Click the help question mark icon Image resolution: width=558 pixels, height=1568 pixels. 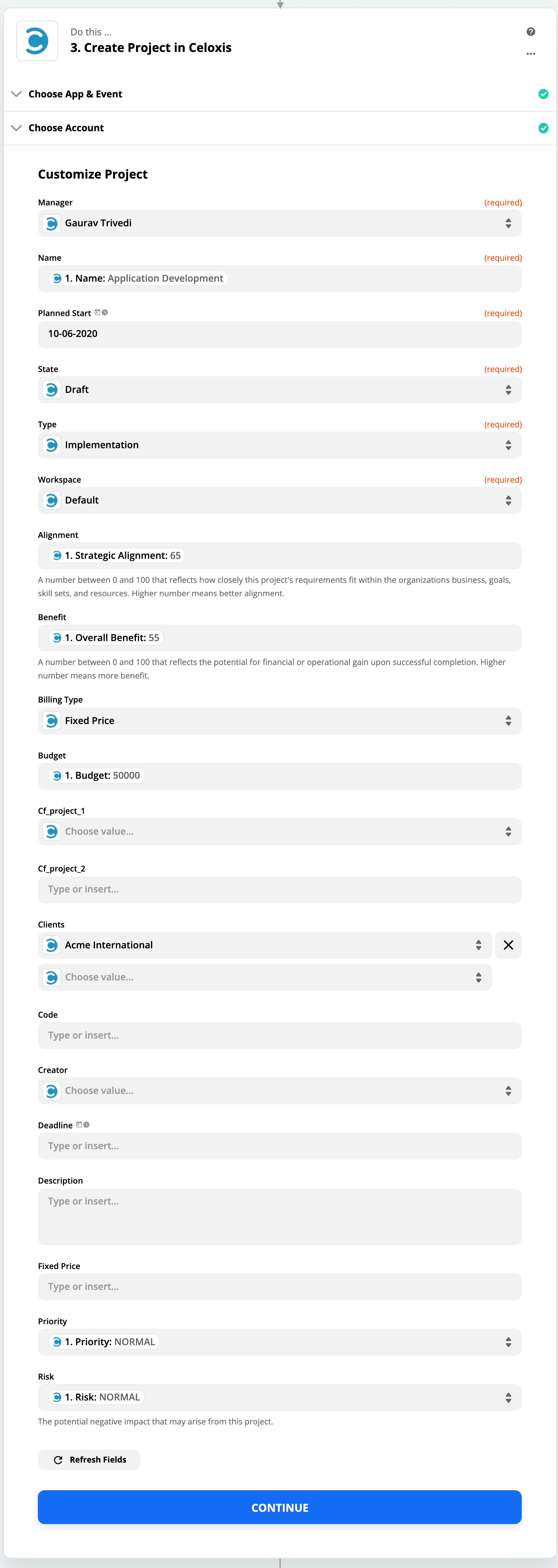tap(531, 32)
